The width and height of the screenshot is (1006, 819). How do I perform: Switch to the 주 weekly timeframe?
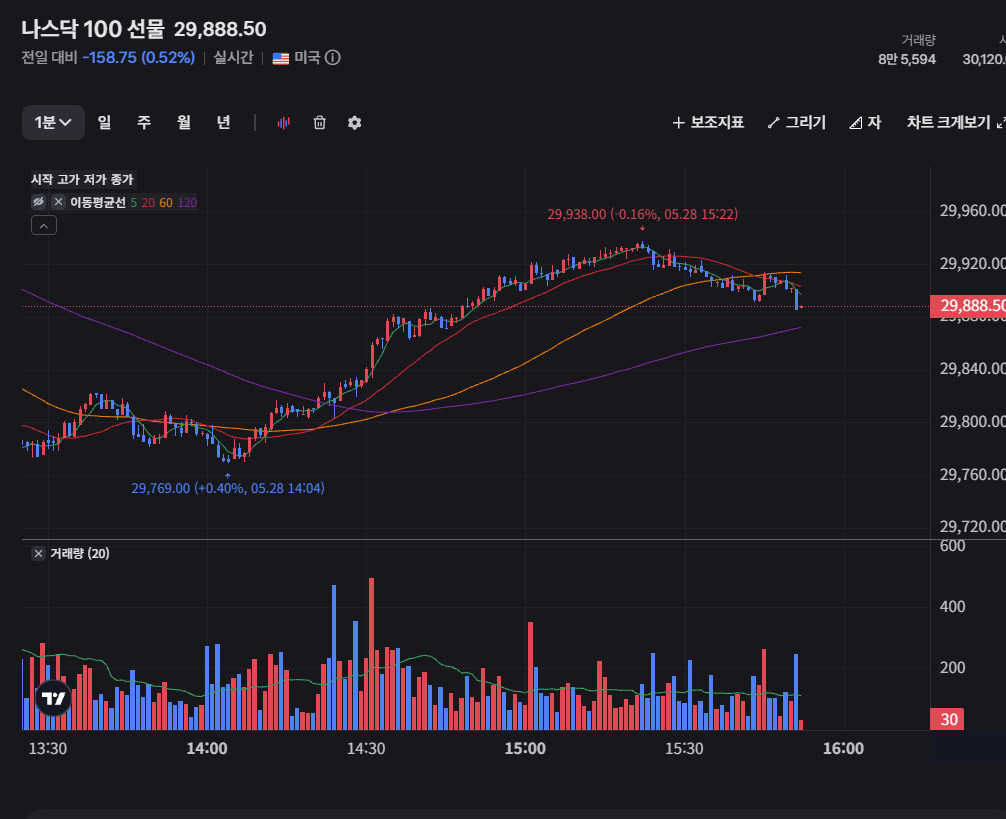[x=144, y=122]
